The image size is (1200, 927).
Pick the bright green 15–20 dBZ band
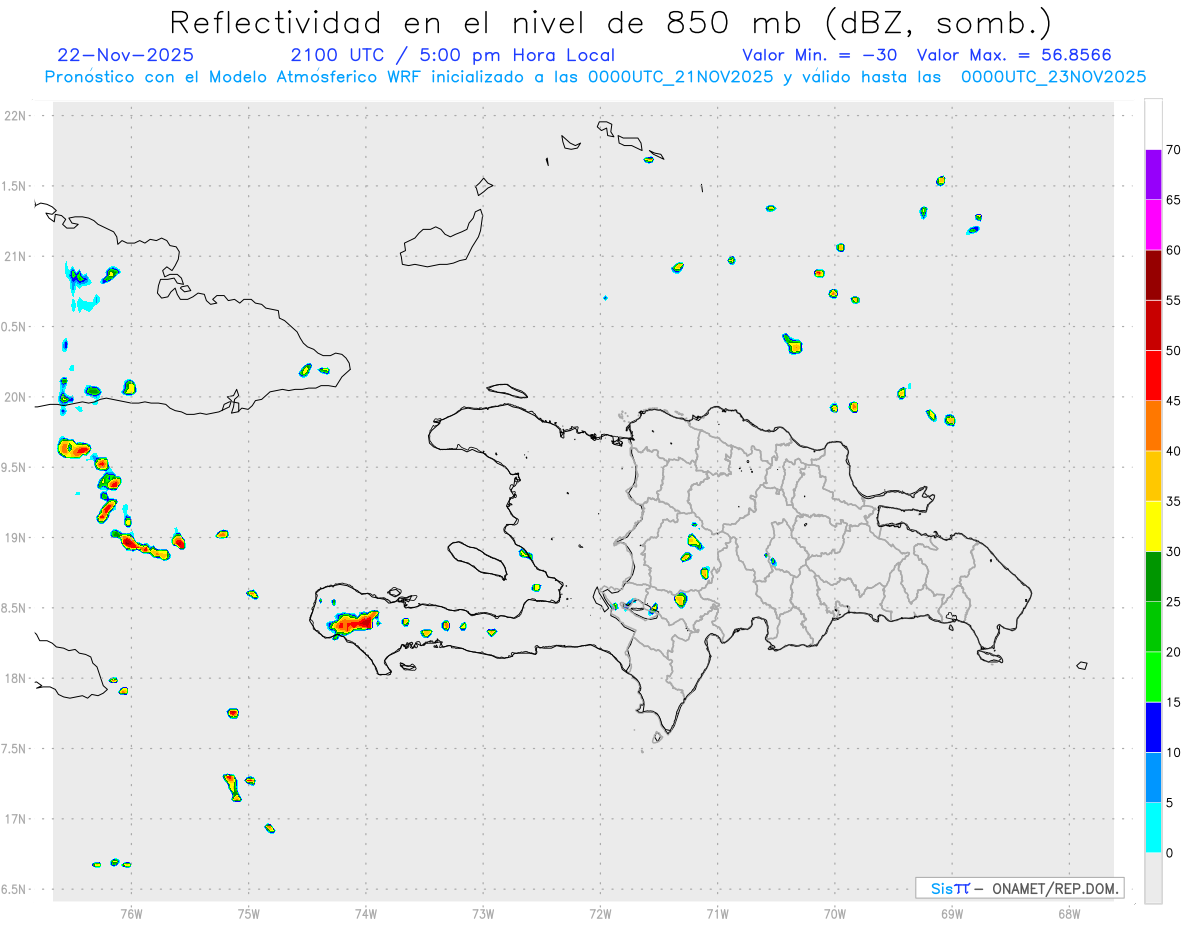1153,677
